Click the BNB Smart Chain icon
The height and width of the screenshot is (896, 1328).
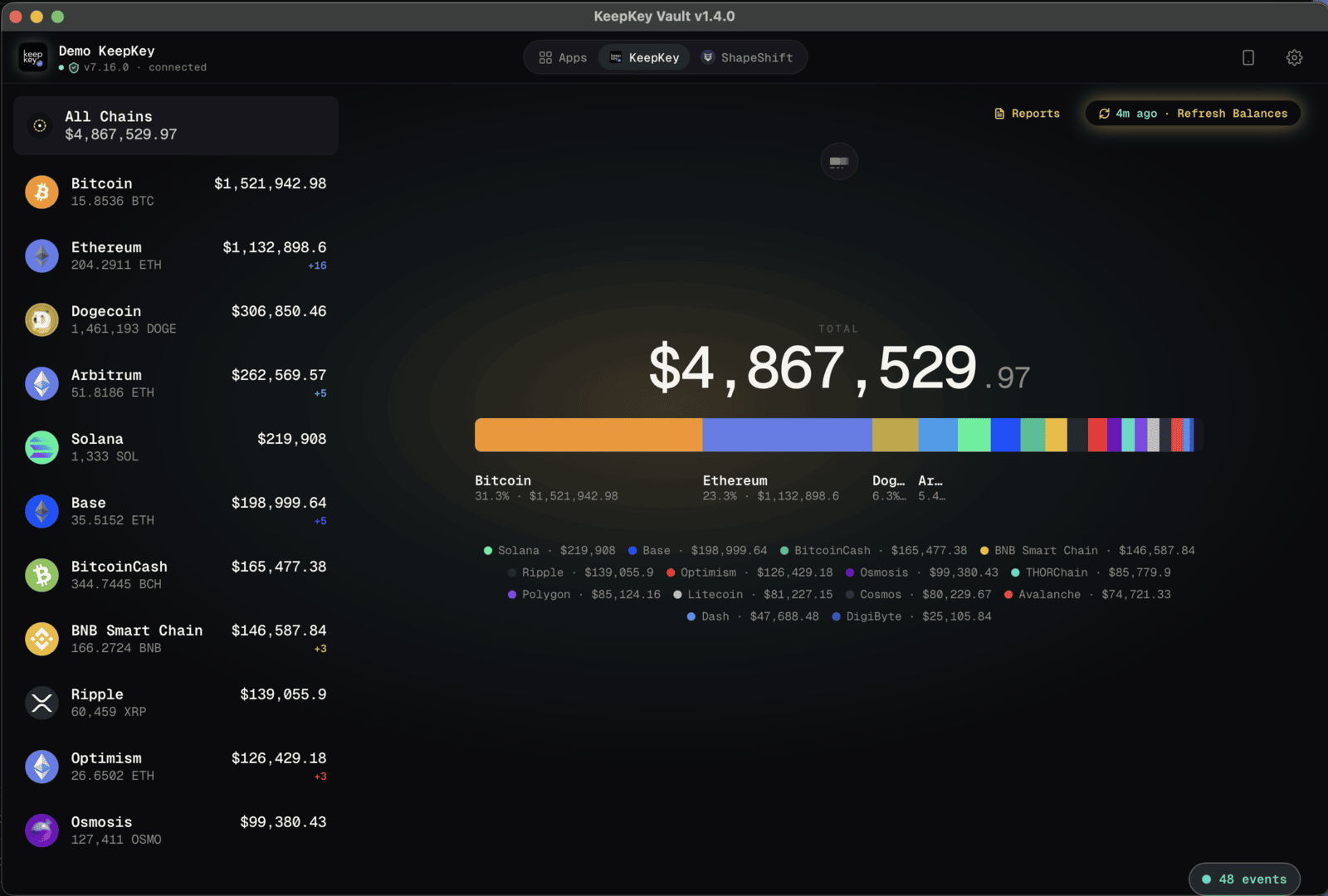tap(41, 639)
